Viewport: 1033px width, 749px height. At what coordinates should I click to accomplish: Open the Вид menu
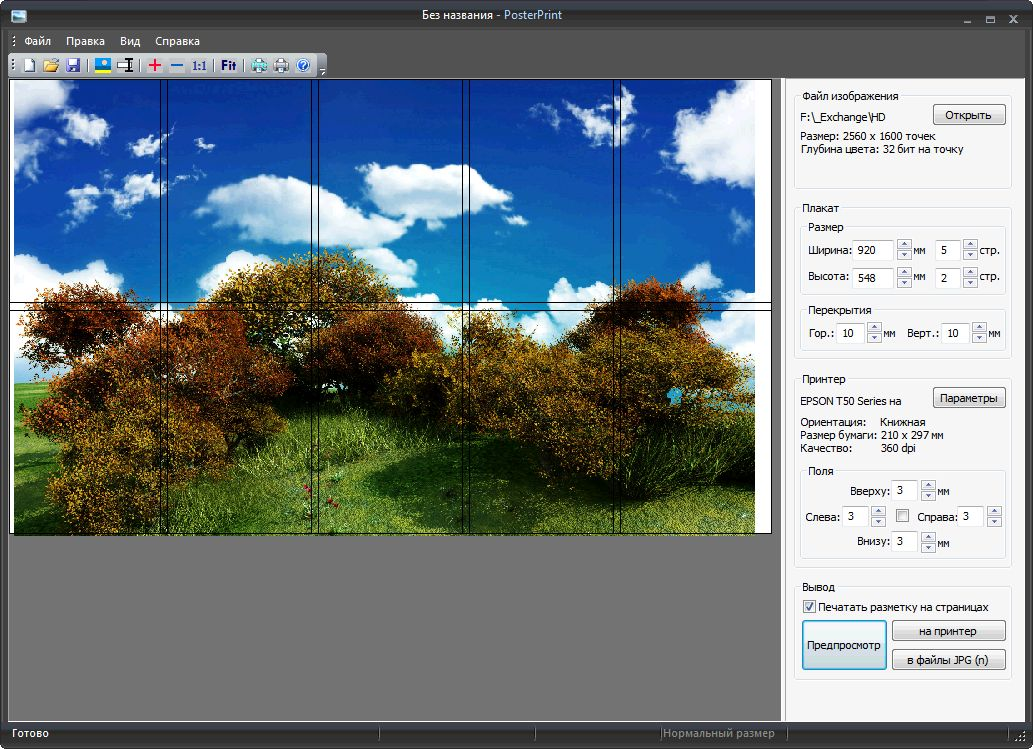click(130, 41)
